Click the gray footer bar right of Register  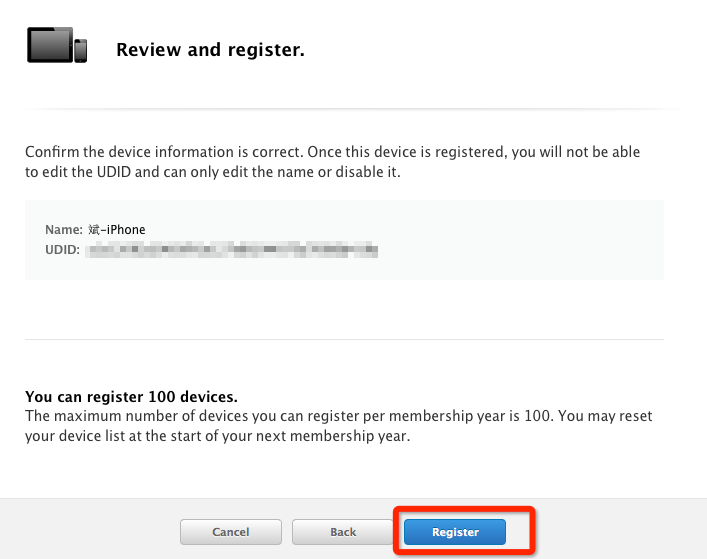(x=620, y=532)
